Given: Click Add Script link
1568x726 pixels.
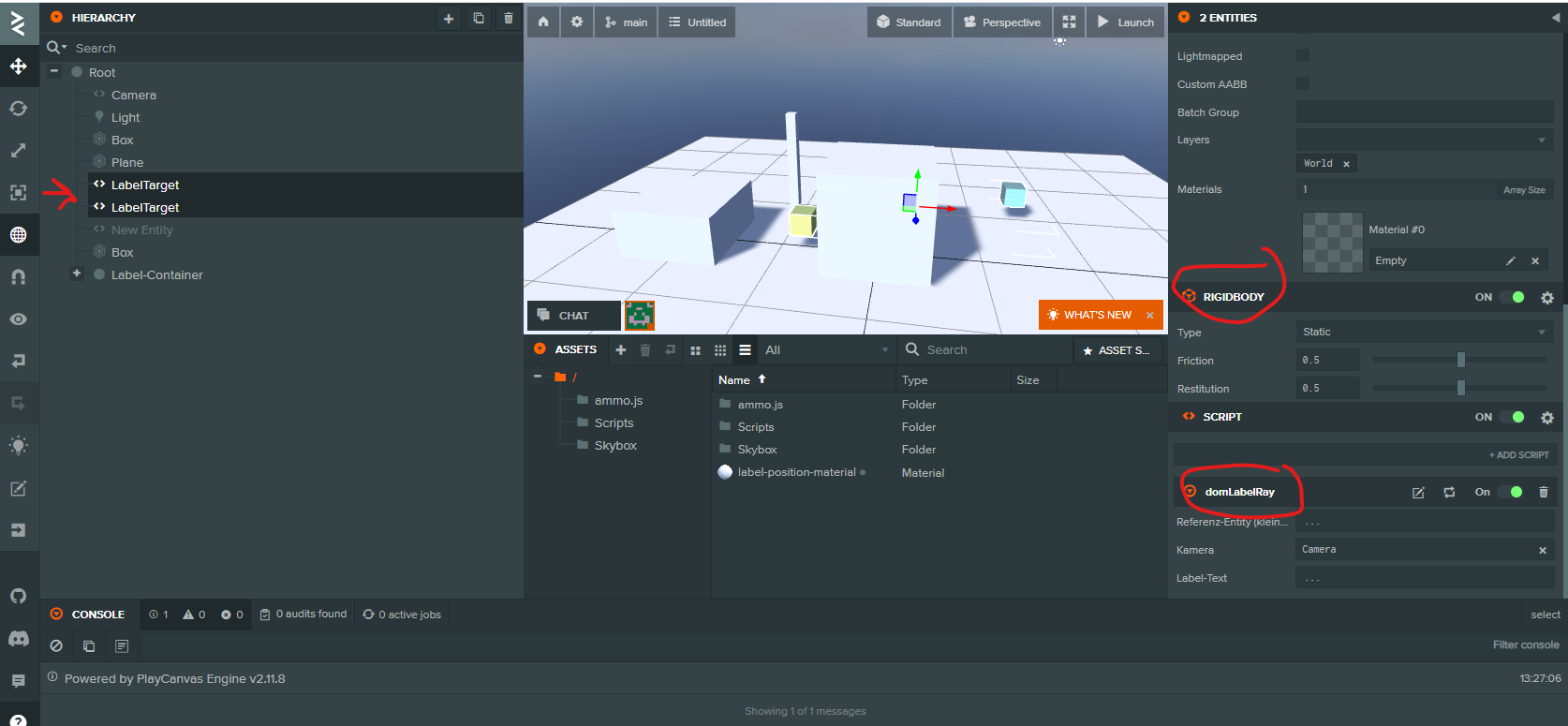Looking at the screenshot, I should tap(1518, 455).
